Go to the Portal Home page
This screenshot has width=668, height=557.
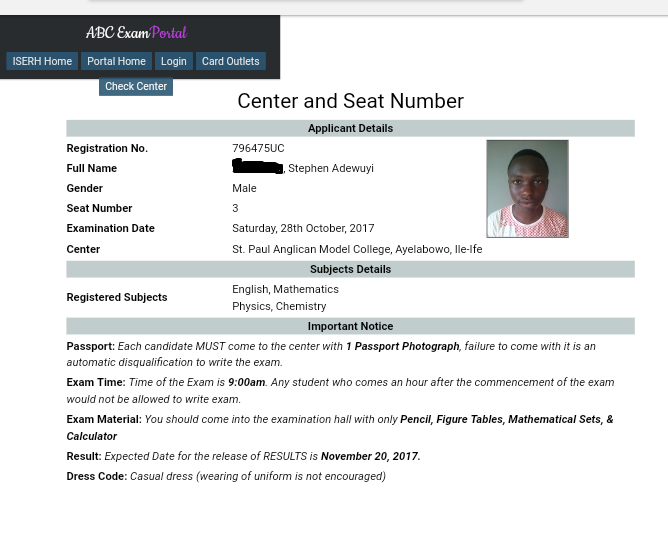coord(116,61)
